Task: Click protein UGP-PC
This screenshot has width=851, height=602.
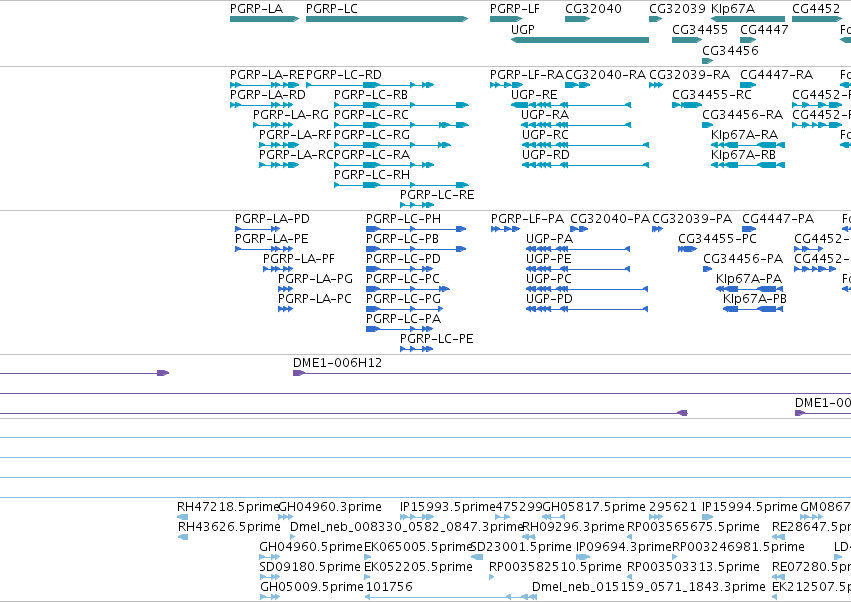Action: pyautogui.click(x=587, y=289)
